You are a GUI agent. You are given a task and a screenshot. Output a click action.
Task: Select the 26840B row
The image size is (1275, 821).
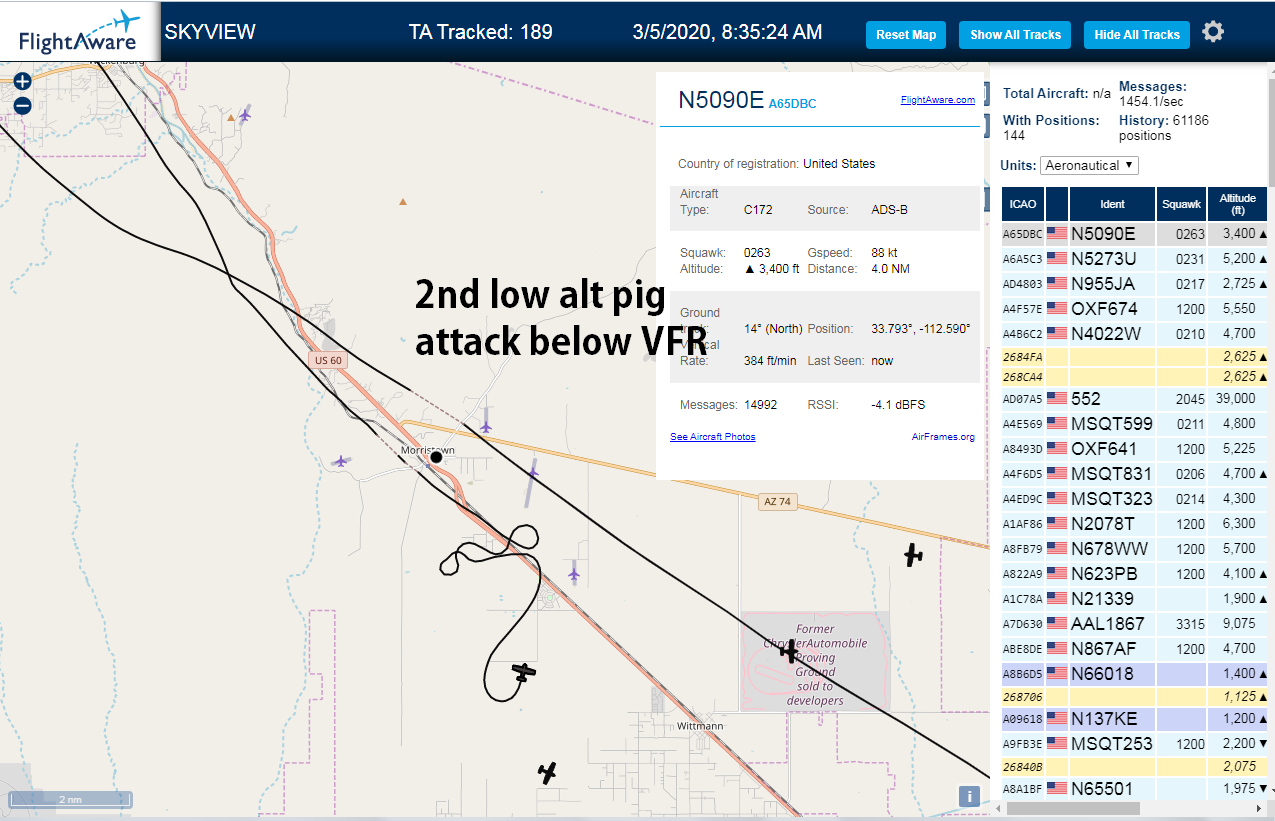pos(1134,767)
